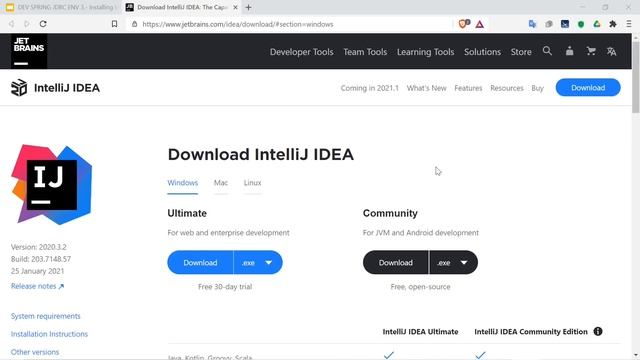This screenshot has width=640, height=360.
Task: Open the browser extensions puzzle icon
Action: point(613,24)
